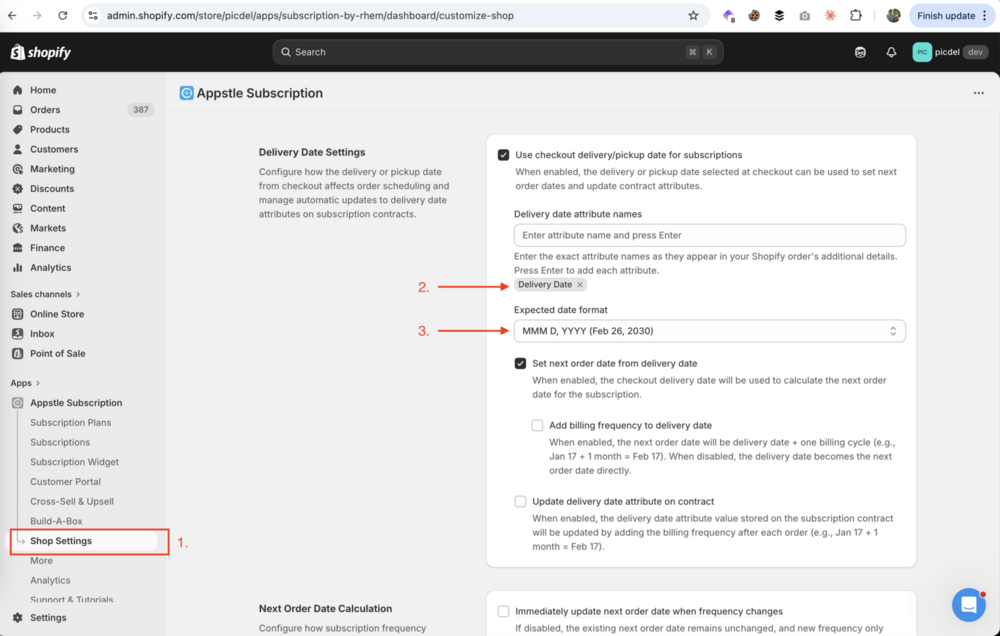Click the Inbox icon in sidebar
The height and width of the screenshot is (636, 1000).
pos(18,334)
